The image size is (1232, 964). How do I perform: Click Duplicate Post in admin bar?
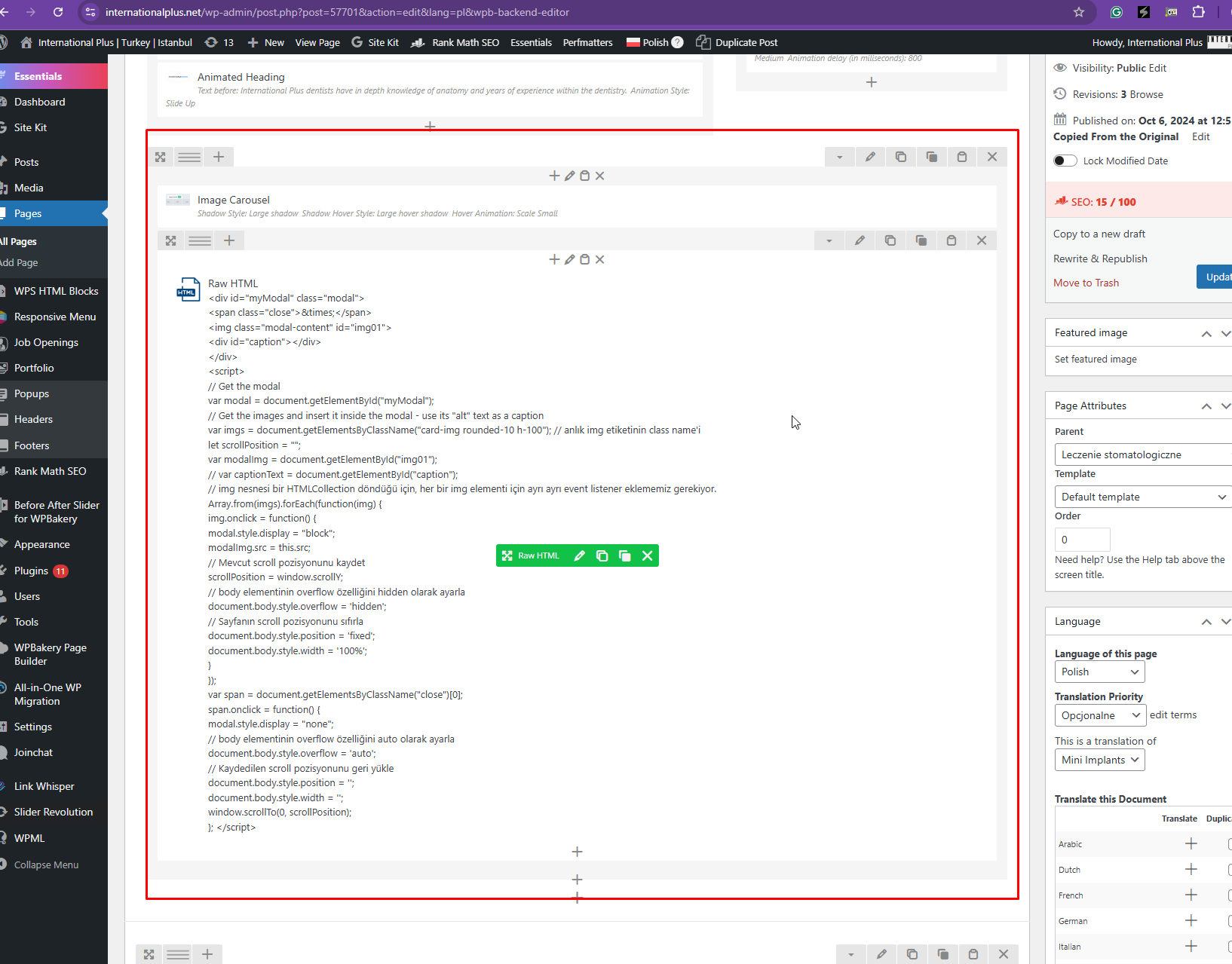737,42
